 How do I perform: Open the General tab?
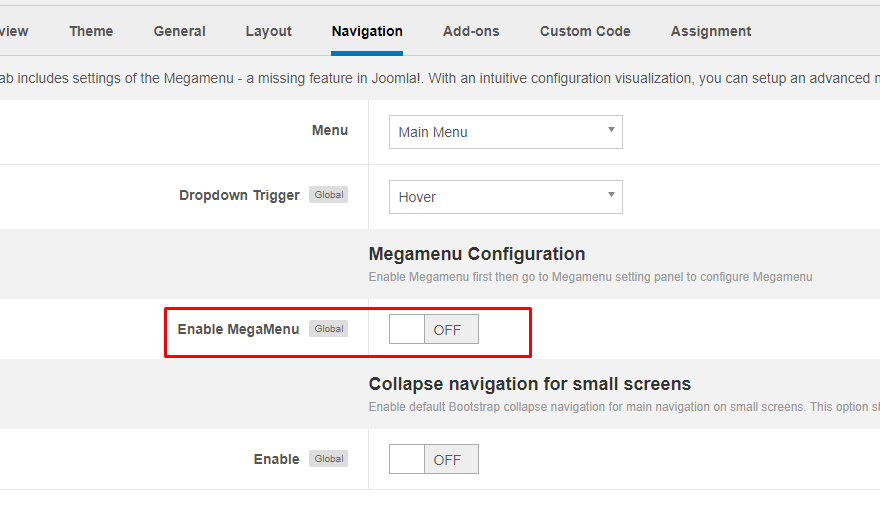click(179, 31)
